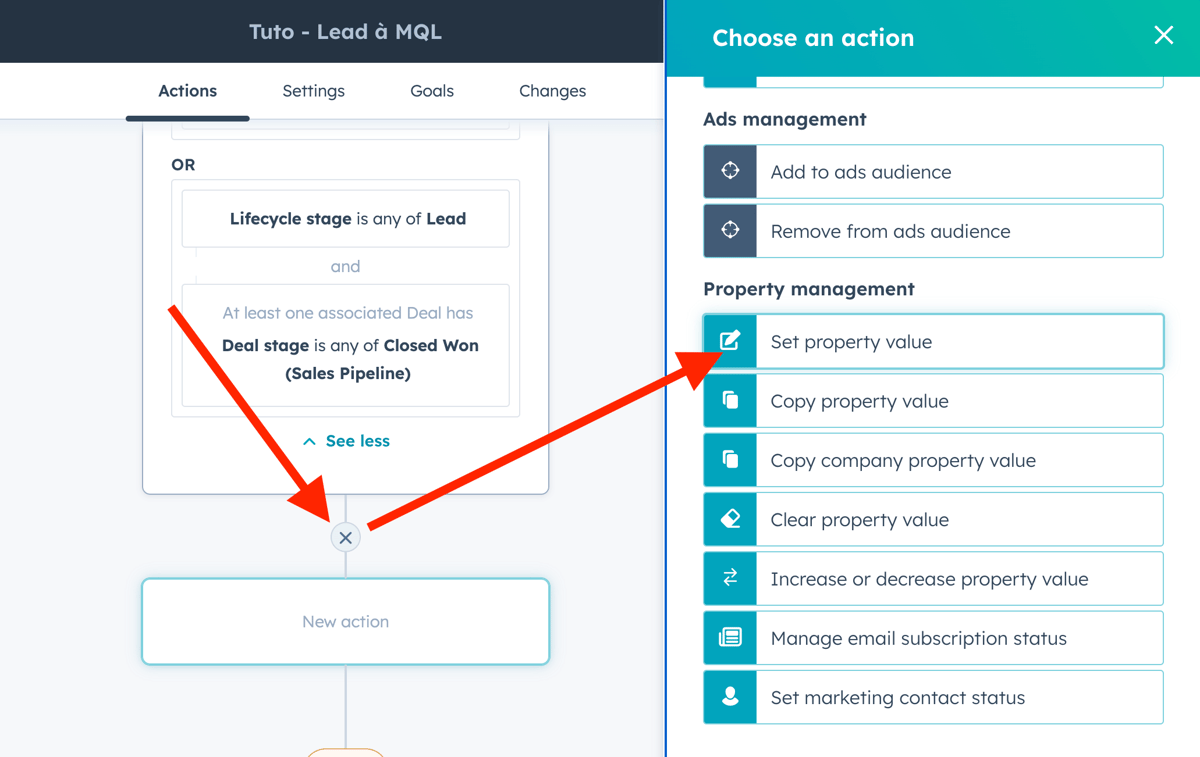Cancel the new action with the X node
The image size is (1200, 757).
point(345,538)
